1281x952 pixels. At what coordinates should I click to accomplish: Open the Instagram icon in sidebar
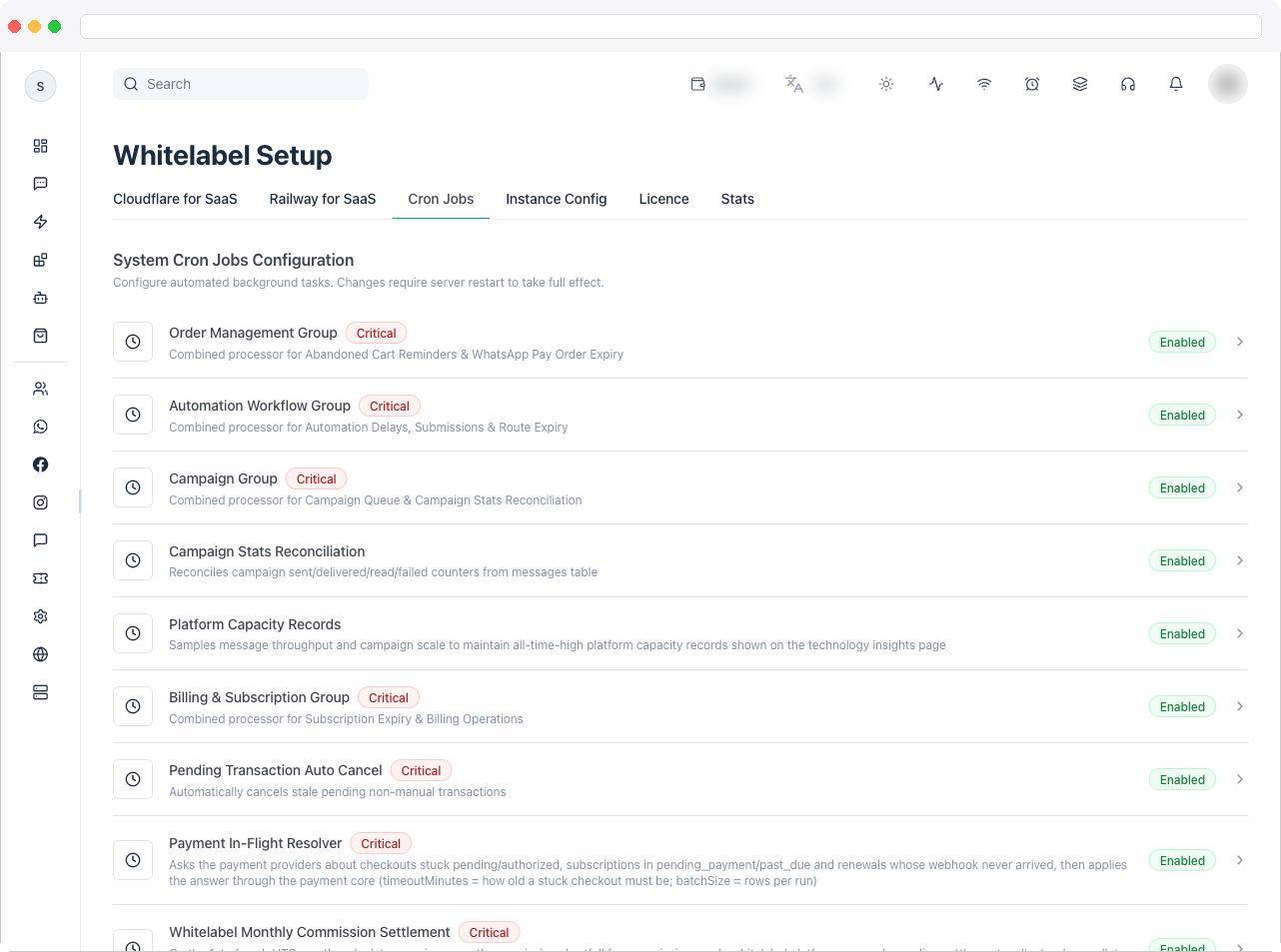[40, 502]
